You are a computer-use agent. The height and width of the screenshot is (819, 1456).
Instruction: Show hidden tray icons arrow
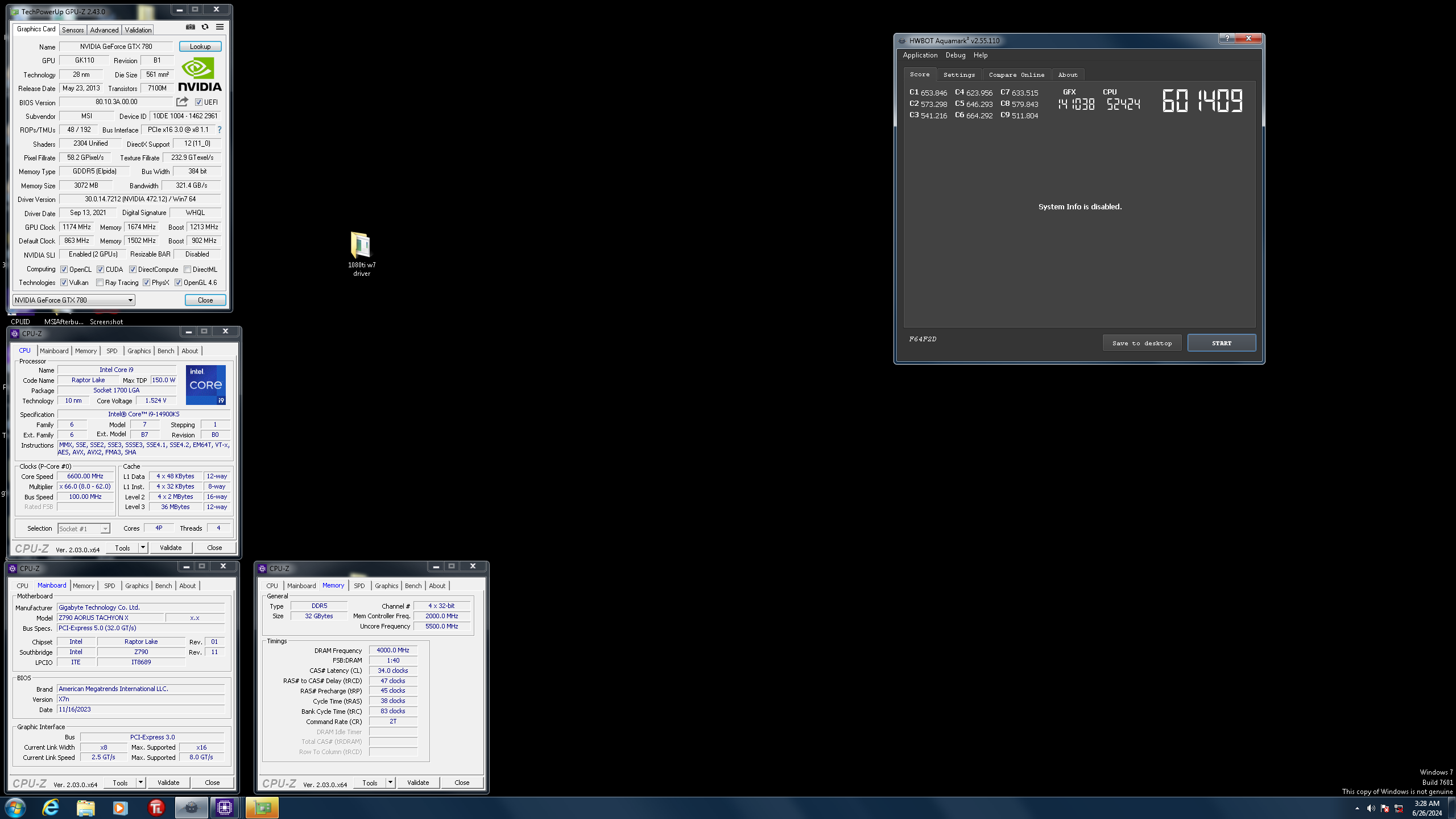1357,808
